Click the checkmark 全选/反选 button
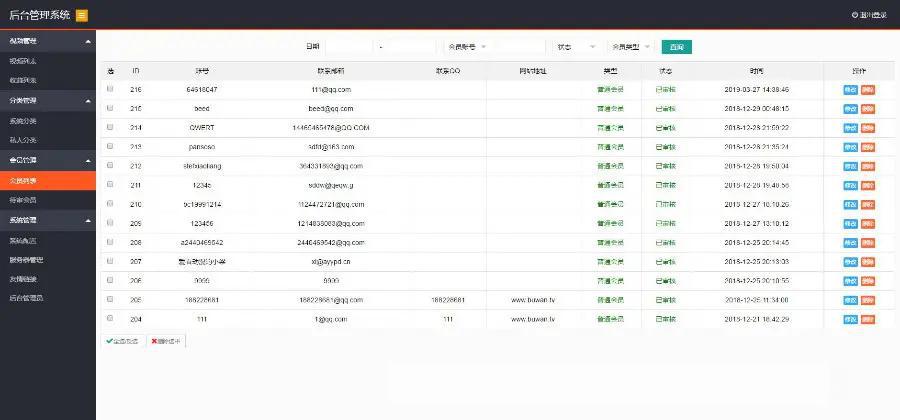This screenshot has width=900, height=420. click(123, 341)
